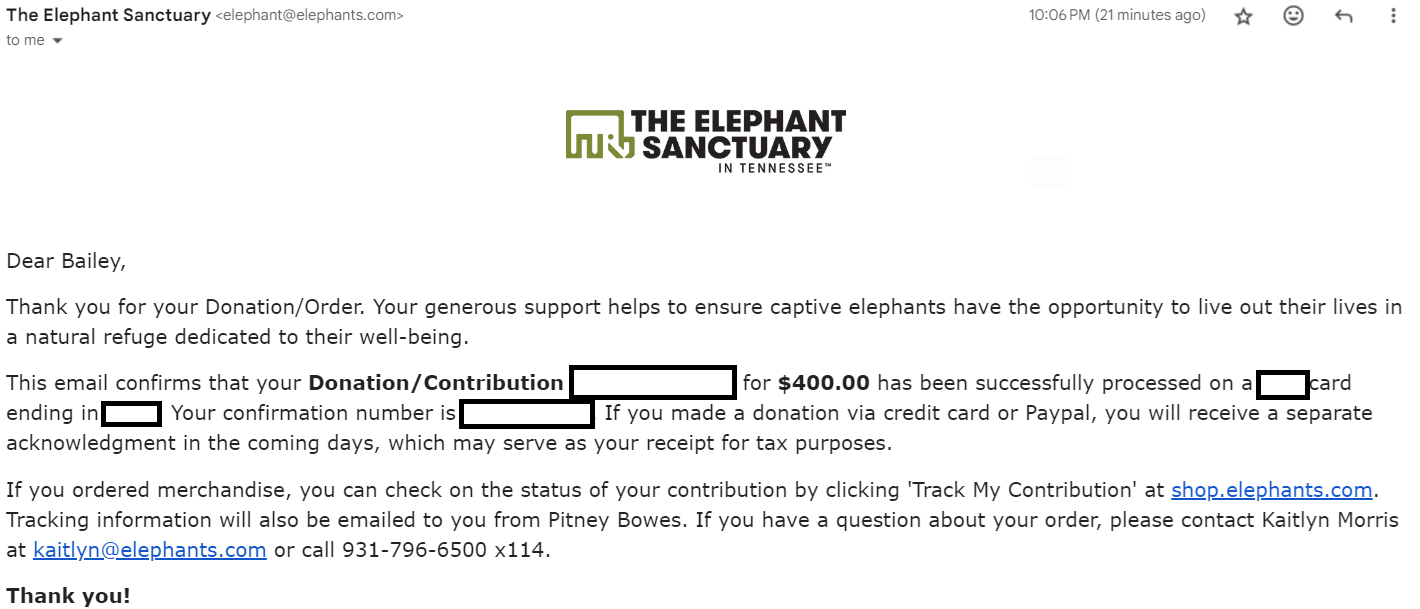
Task: Click the sender name The Elephant Sanctuary
Action: click(x=108, y=15)
